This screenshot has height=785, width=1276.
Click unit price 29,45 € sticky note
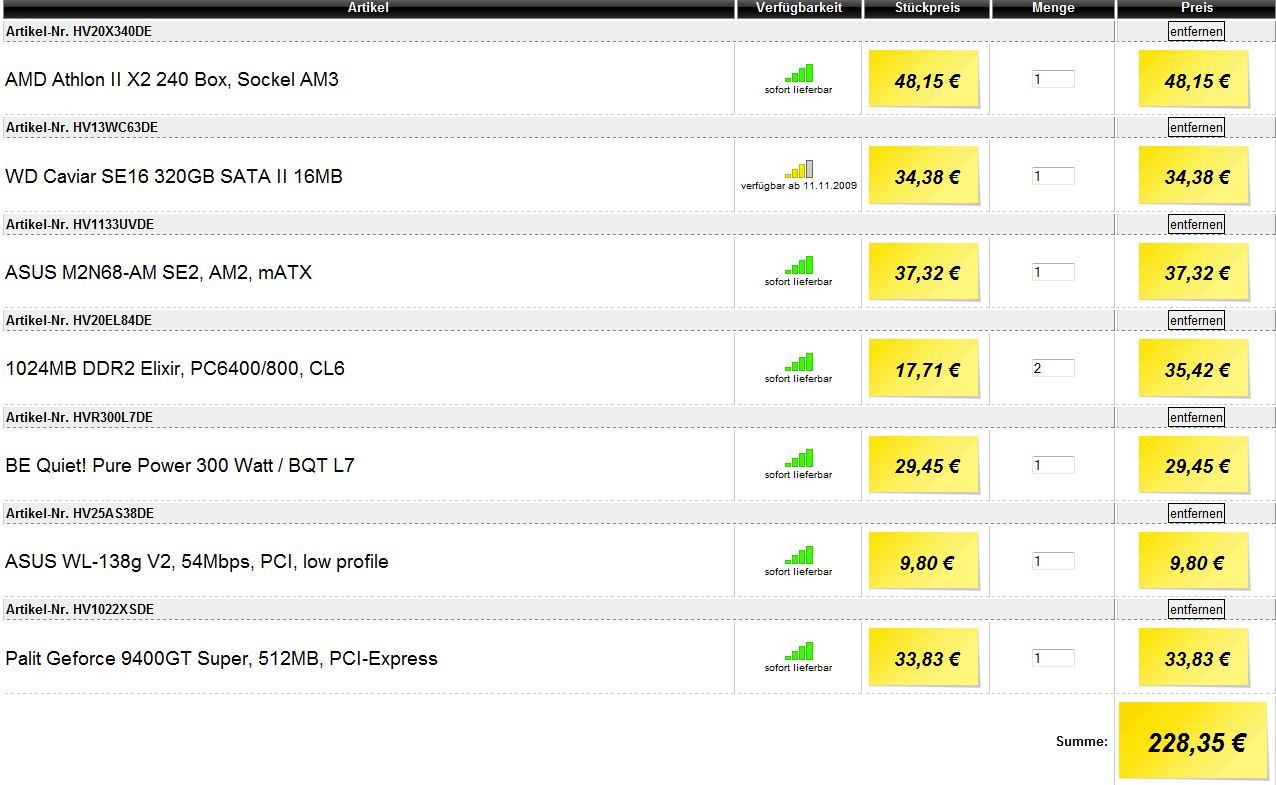tap(924, 465)
